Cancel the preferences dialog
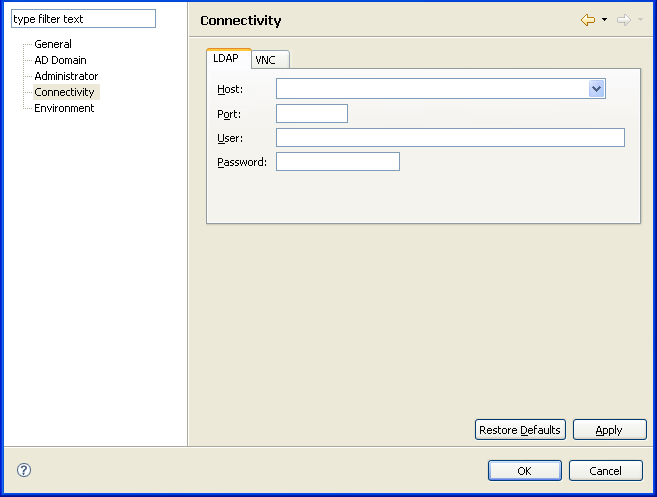Viewport: 657px width, 497px height. pyautogui.click(x=605, y=471)
